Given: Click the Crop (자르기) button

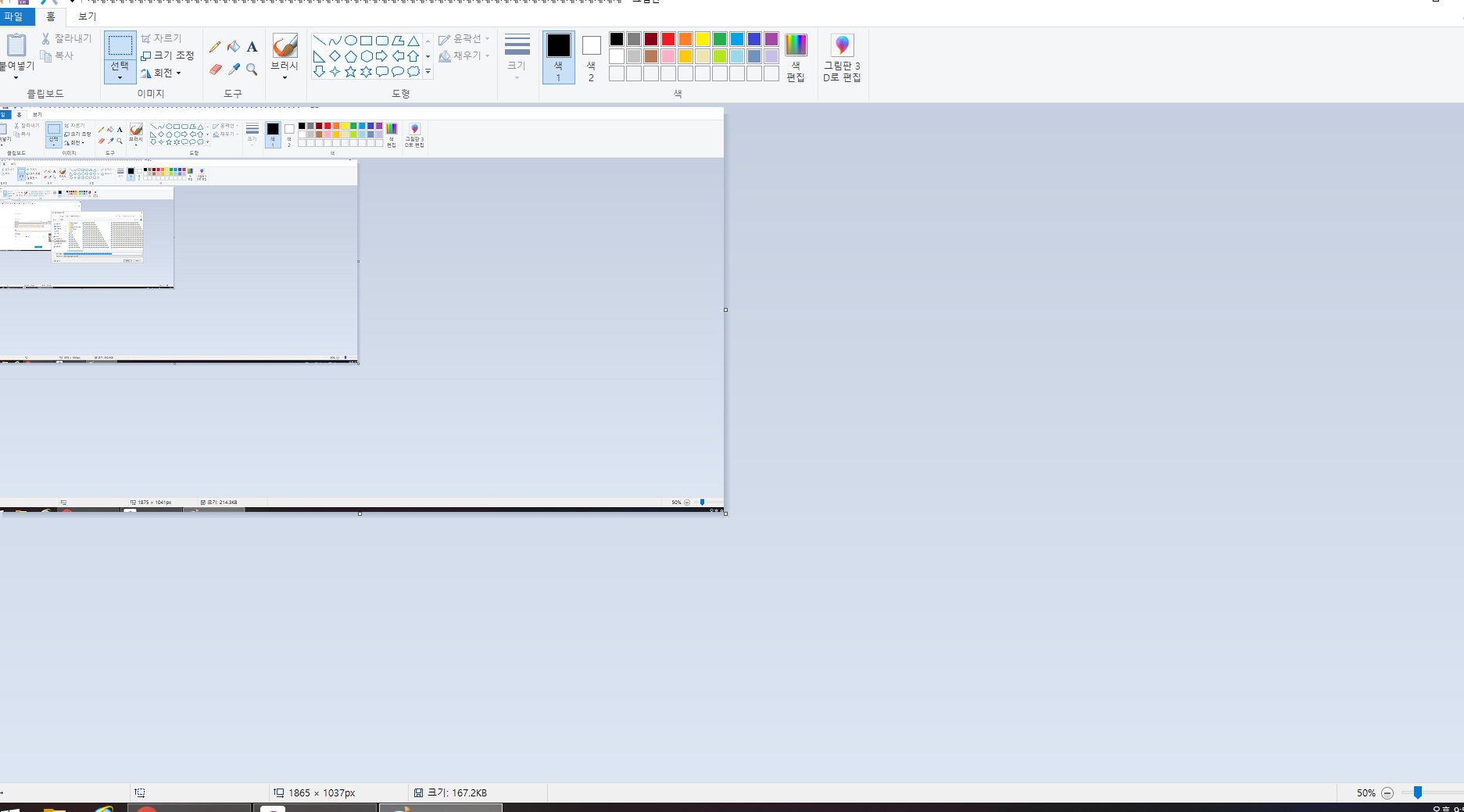Looking at the screenshot, I should [x=161, y=38].
